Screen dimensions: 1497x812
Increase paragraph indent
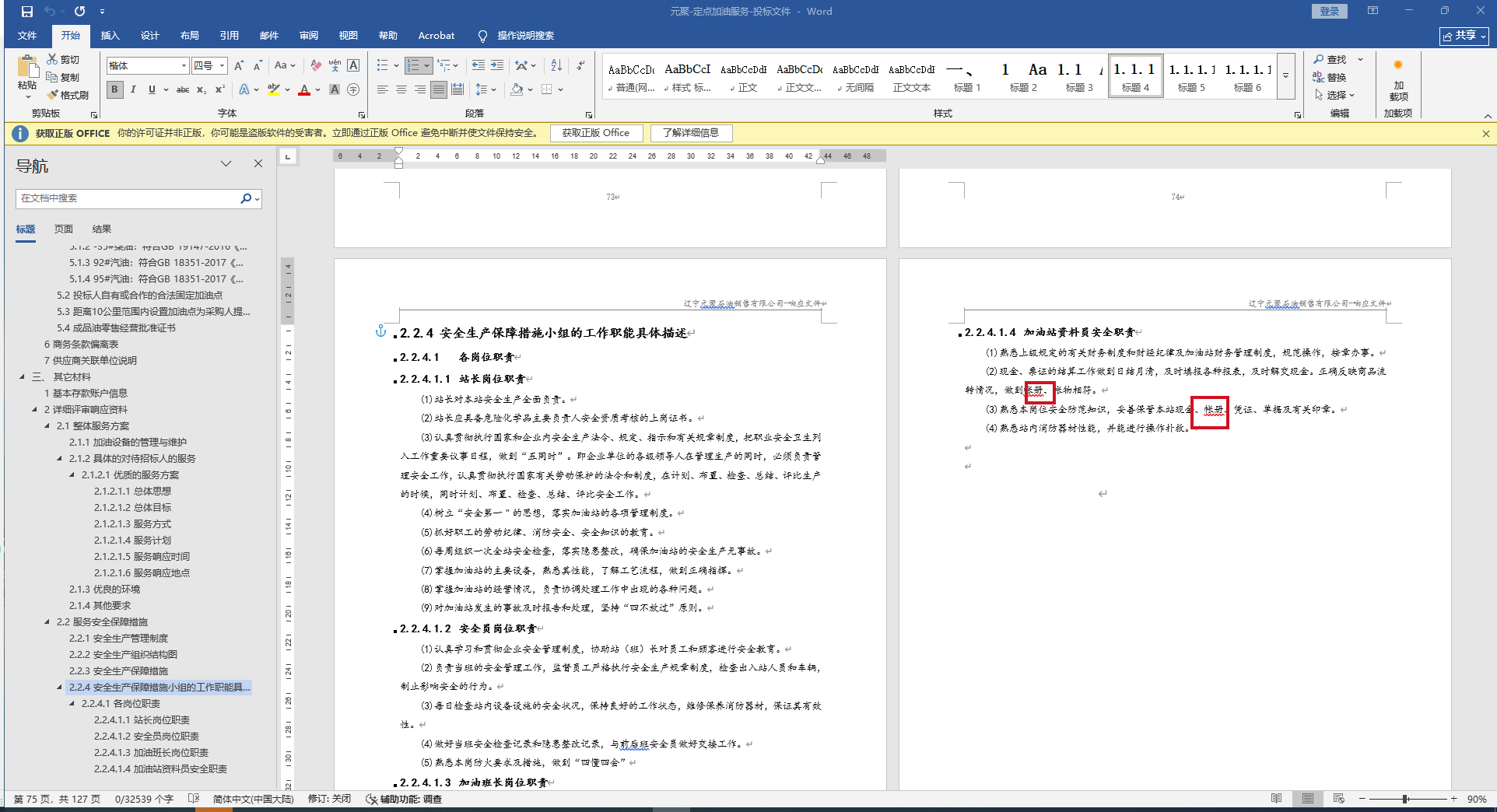coord(497,65)
